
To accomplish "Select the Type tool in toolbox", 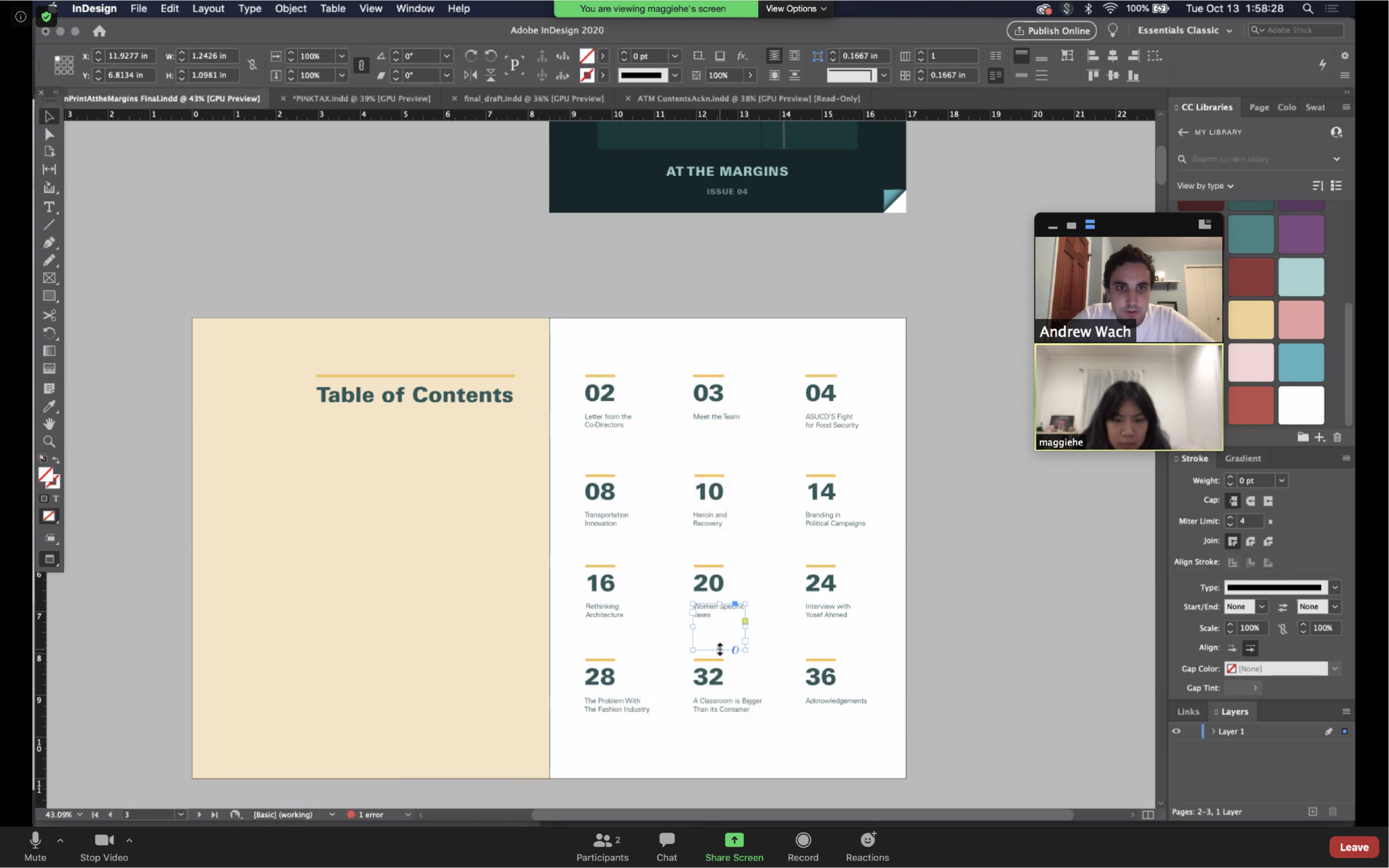I will pos(49,207).
